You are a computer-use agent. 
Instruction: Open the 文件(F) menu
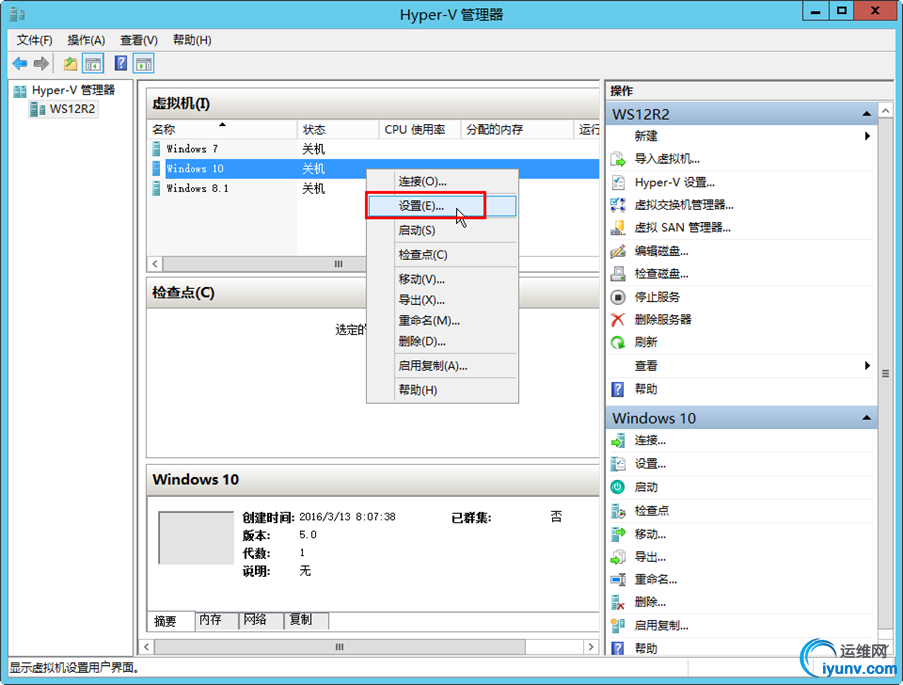click(35, 40)
